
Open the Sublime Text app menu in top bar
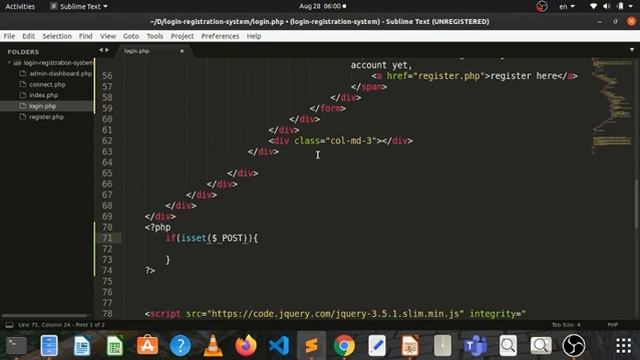79,6
